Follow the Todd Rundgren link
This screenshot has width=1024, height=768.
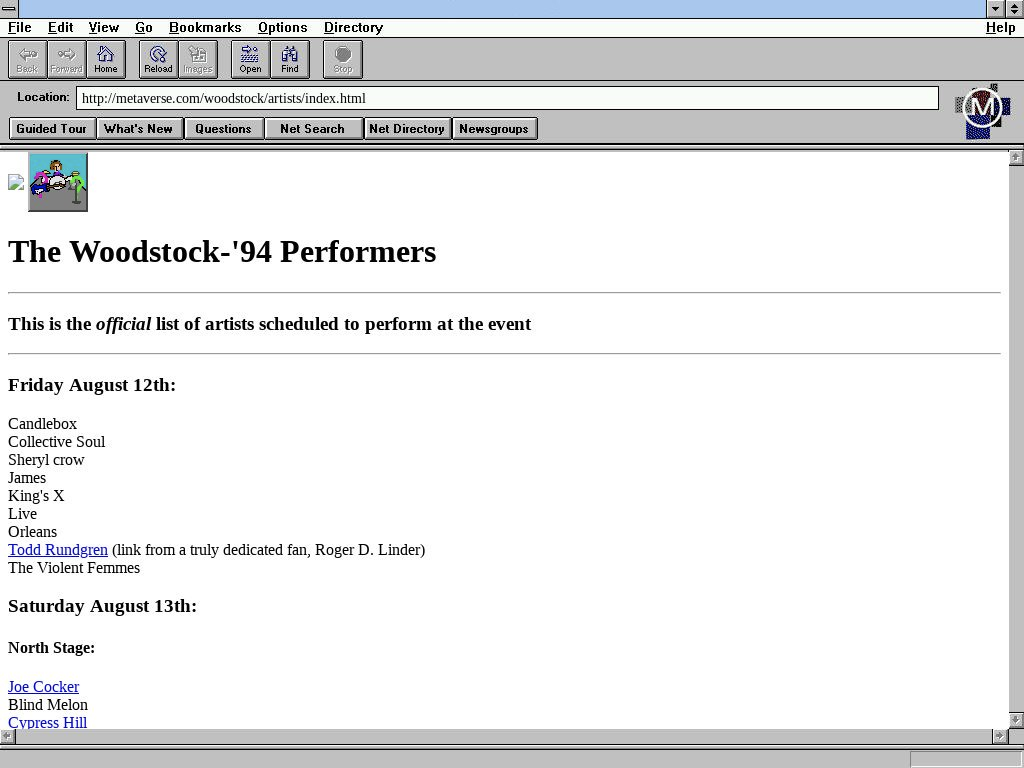pyautogui.click(x=58, y=550)
